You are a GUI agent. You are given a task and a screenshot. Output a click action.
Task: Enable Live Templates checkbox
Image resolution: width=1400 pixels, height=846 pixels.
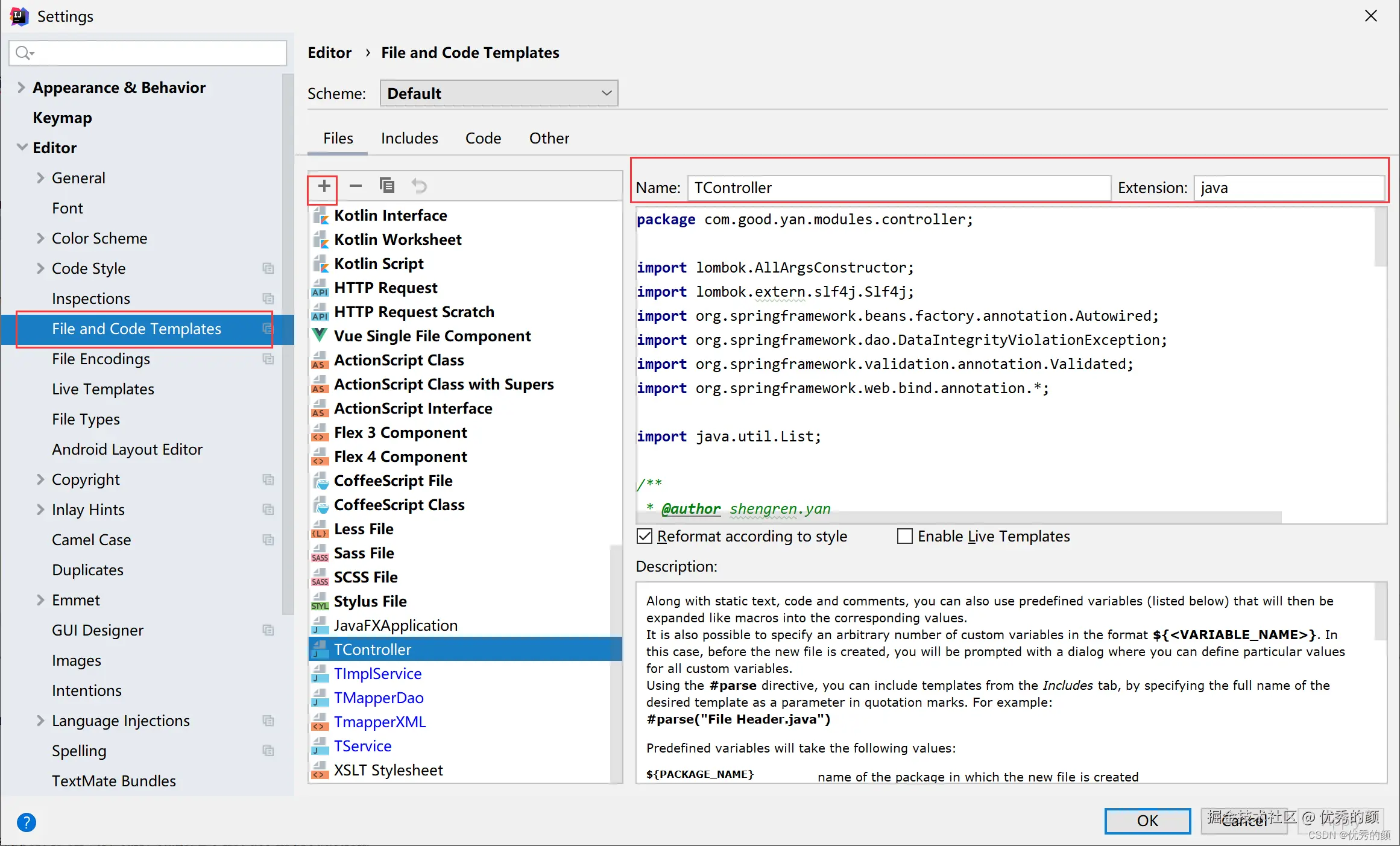[904, 536]
